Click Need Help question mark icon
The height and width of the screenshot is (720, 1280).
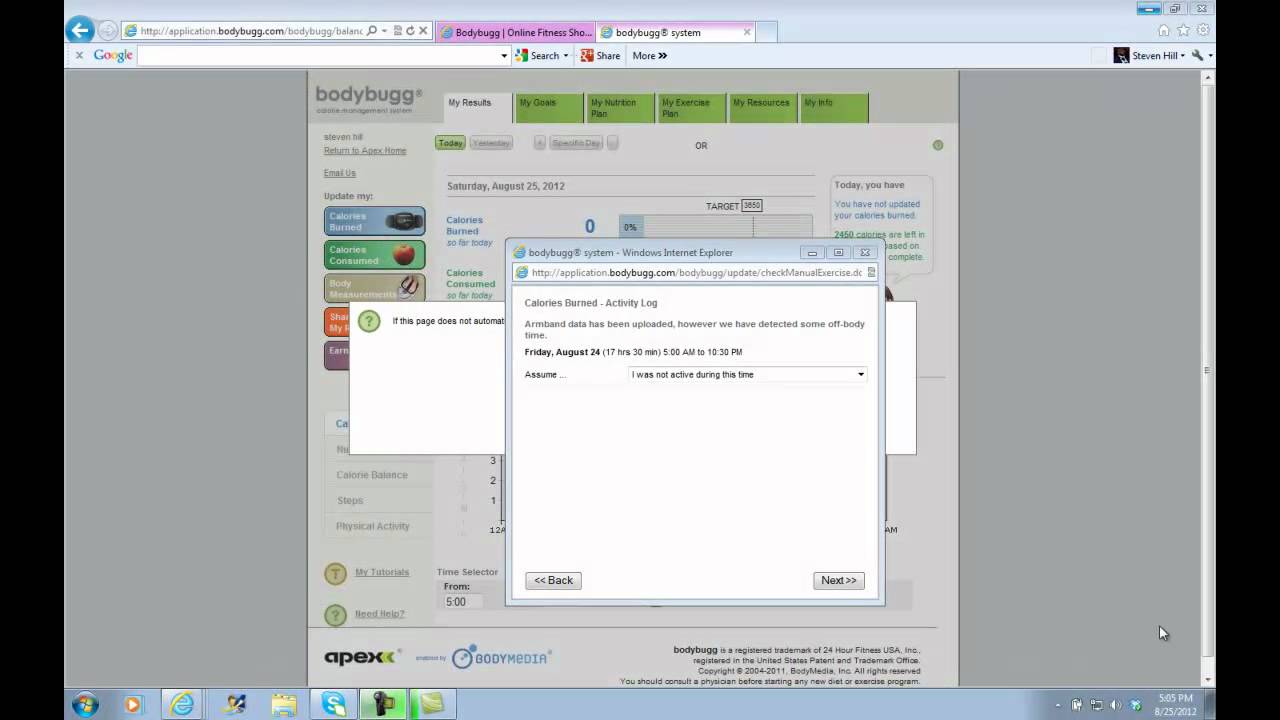335,615
